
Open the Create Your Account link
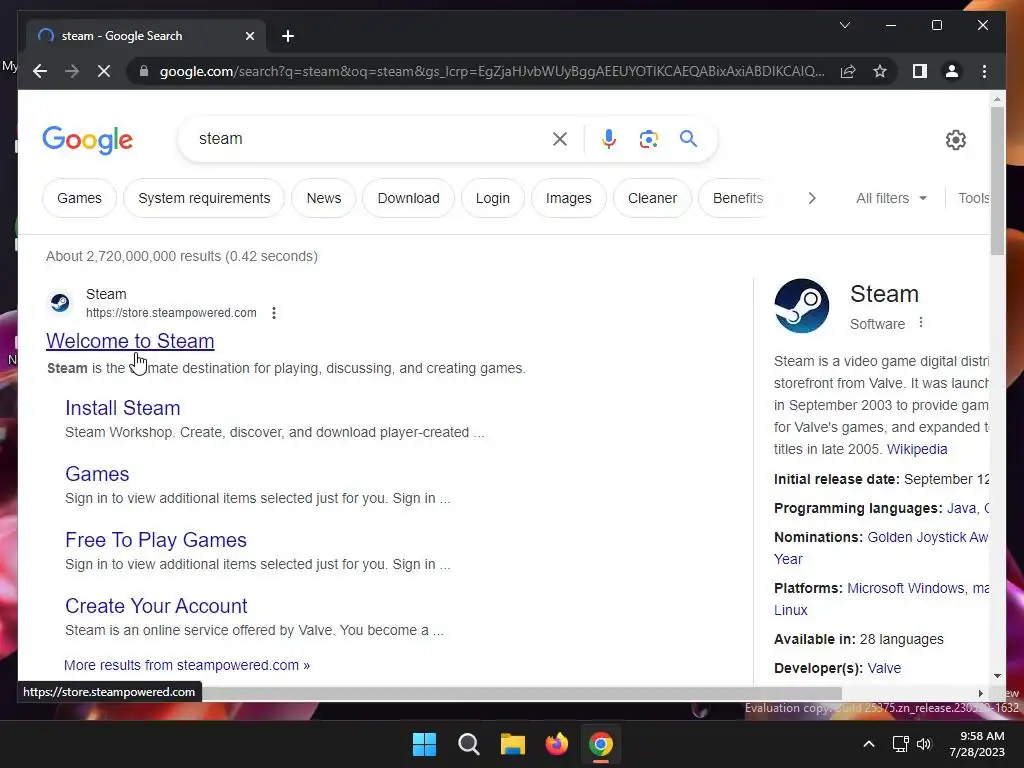[156, 606]
